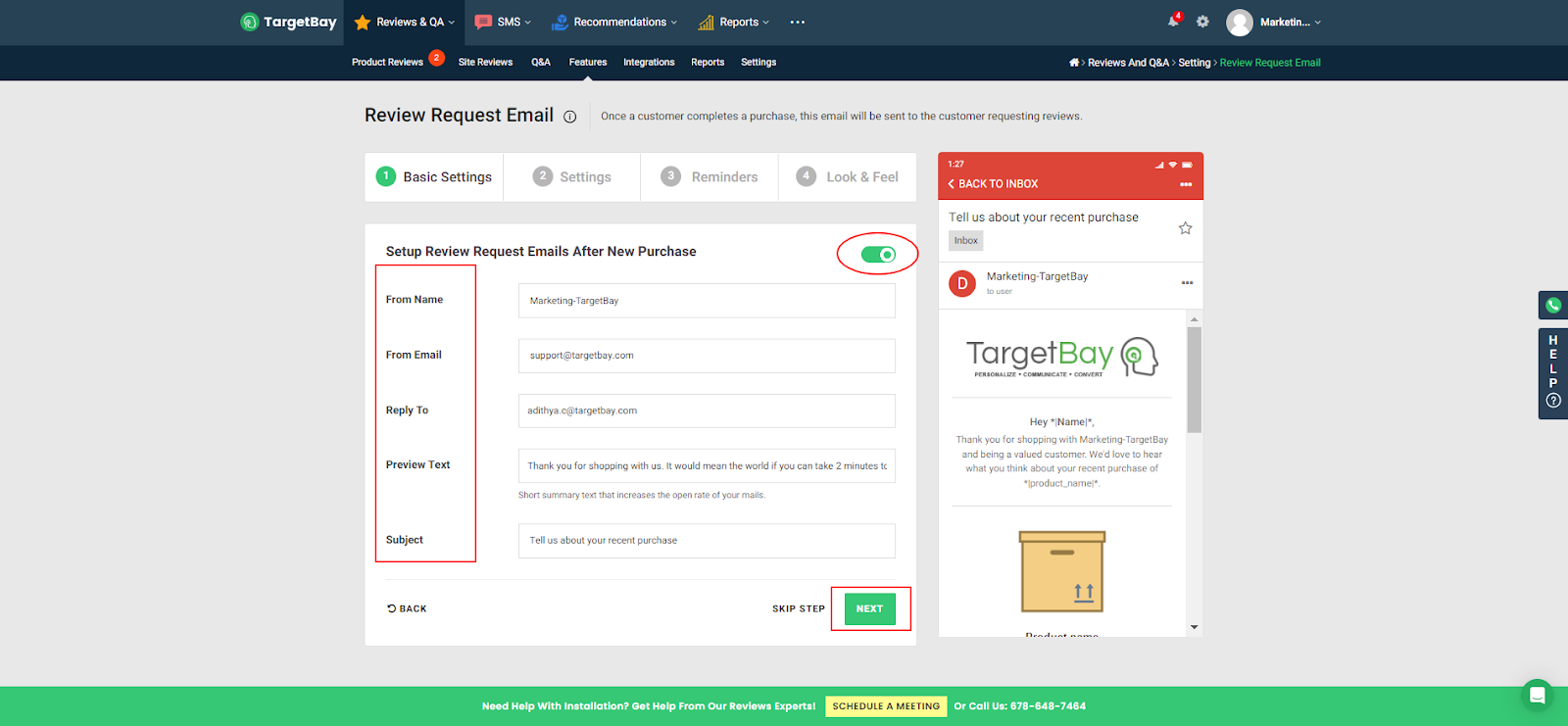Open the Q&A submenu item
The height and width of the screenshot is (726, 1568).
click(x=541, y=62)
